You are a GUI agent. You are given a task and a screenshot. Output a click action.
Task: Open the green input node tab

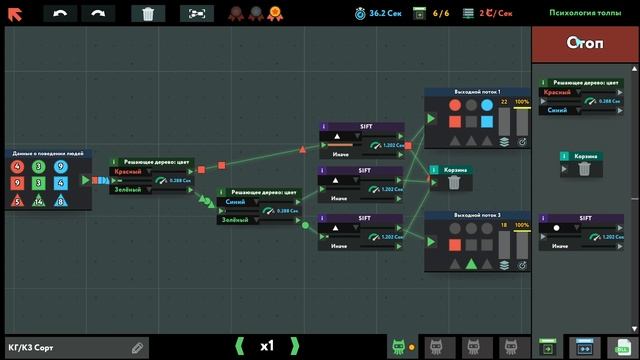547,347
